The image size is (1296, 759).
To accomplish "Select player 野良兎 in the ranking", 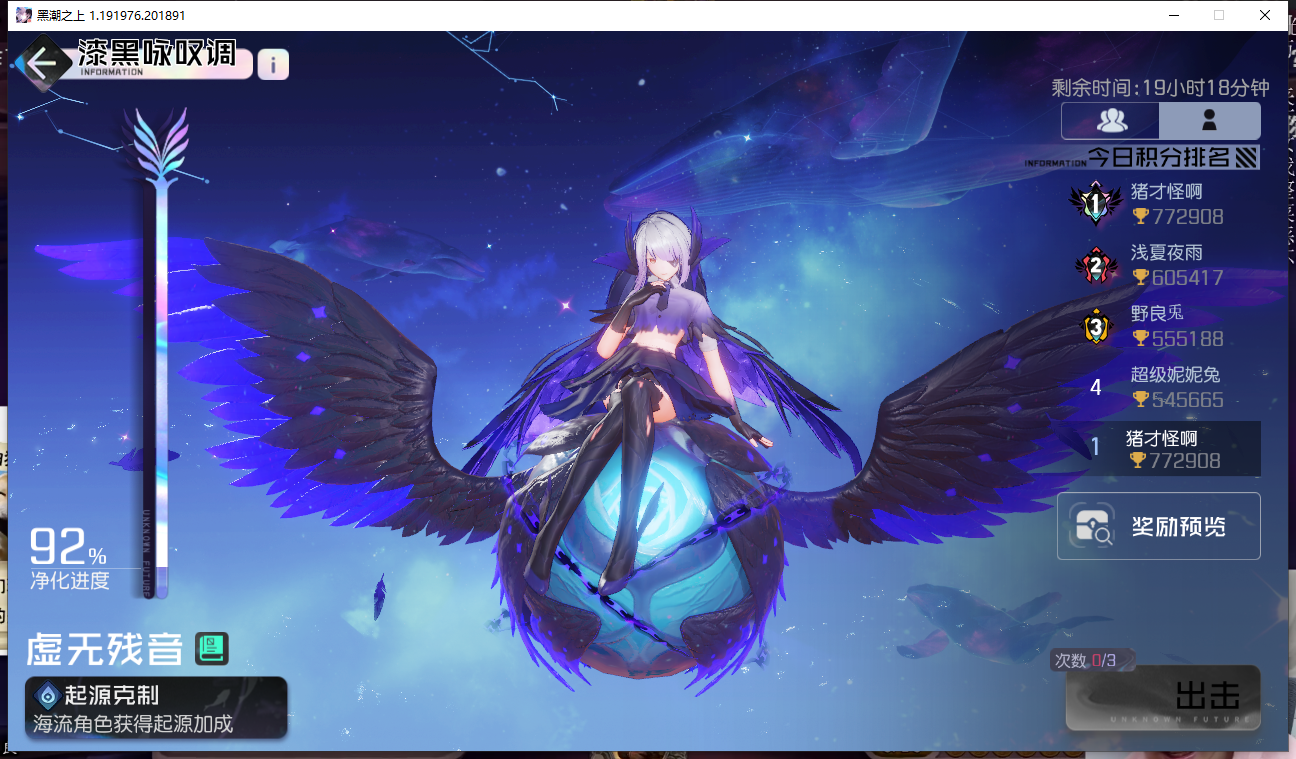I will click(1157, 313).
